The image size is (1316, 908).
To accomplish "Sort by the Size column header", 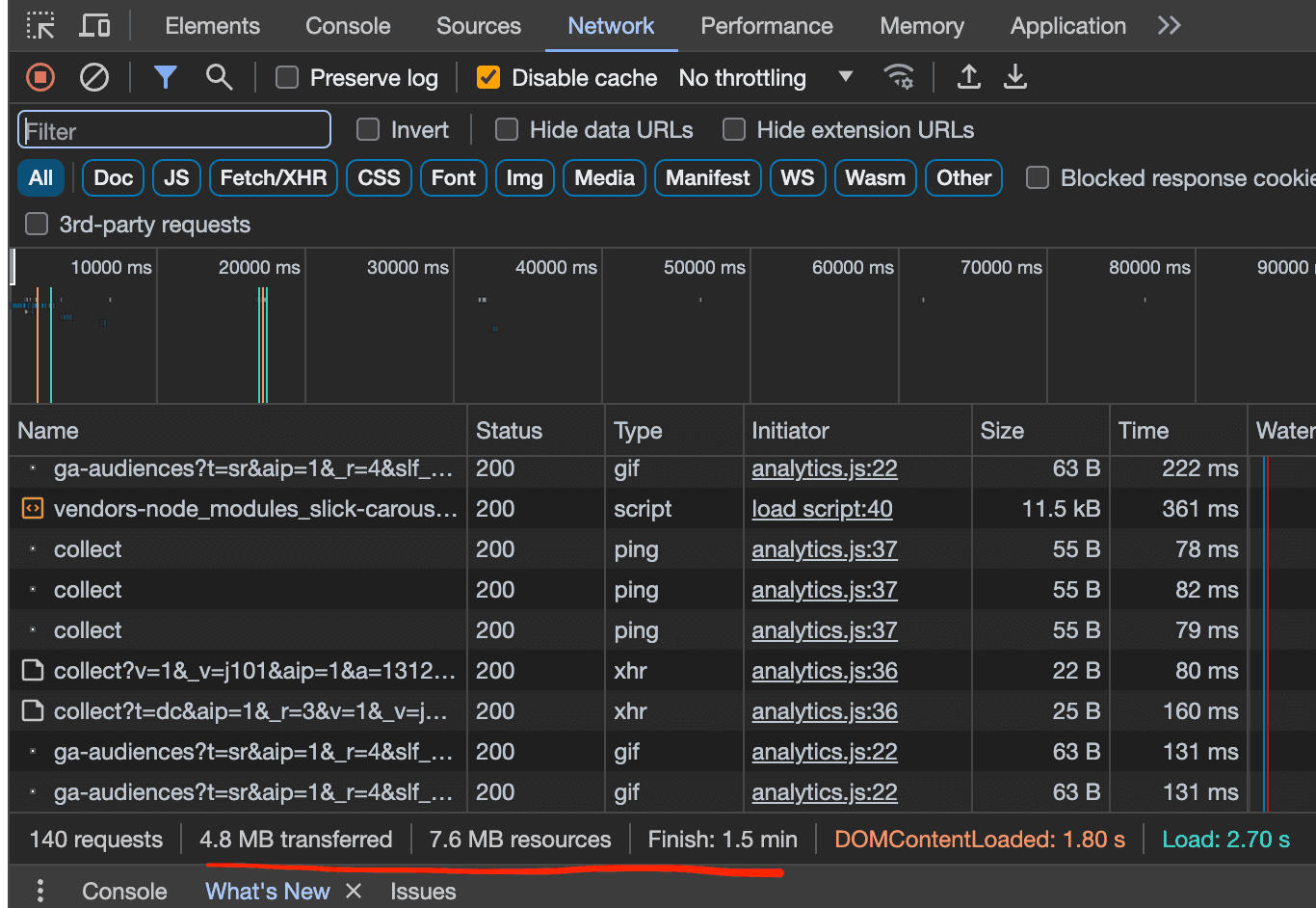I will coord(1040,431).
